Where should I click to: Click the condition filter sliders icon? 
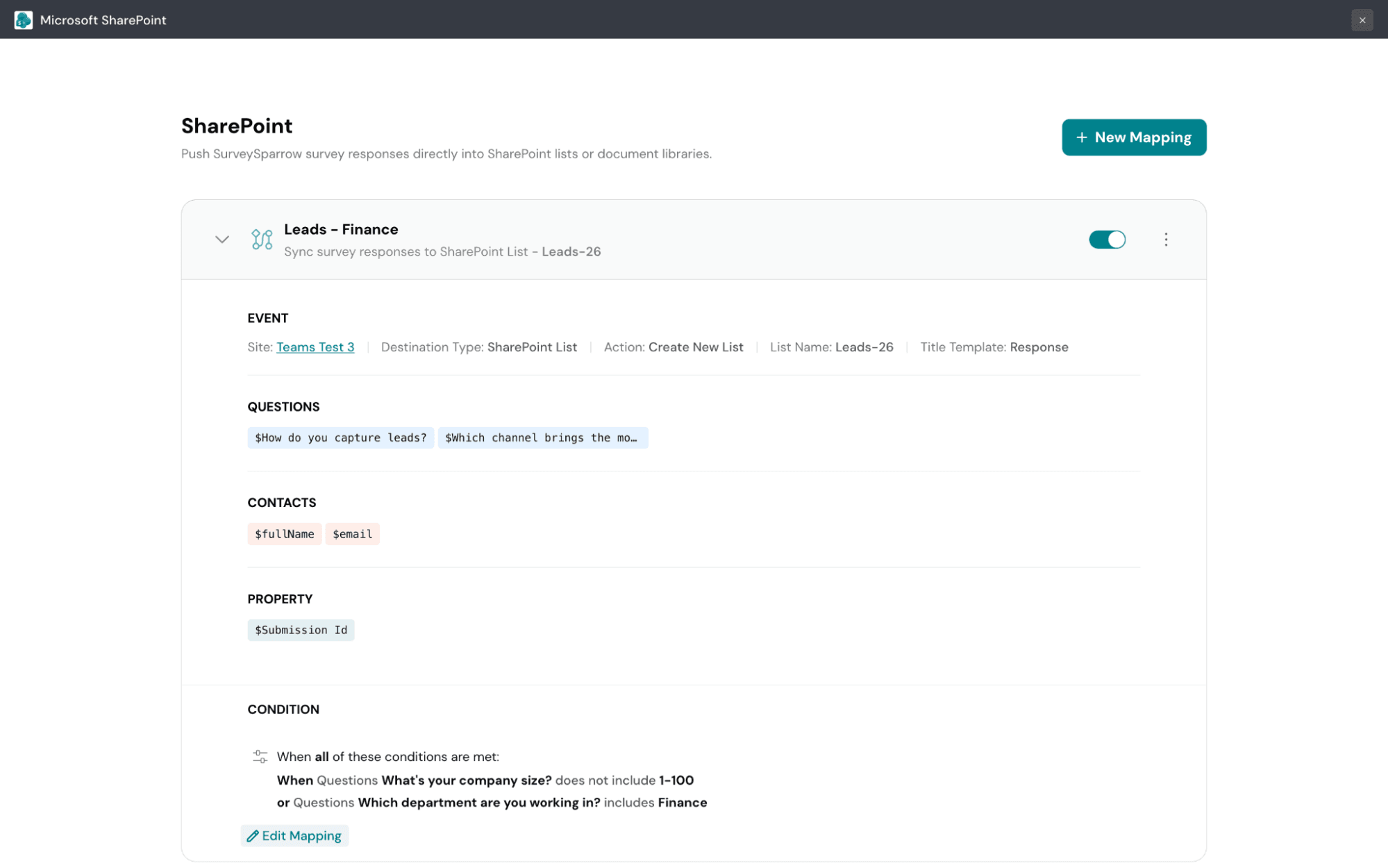coord(260,756)
